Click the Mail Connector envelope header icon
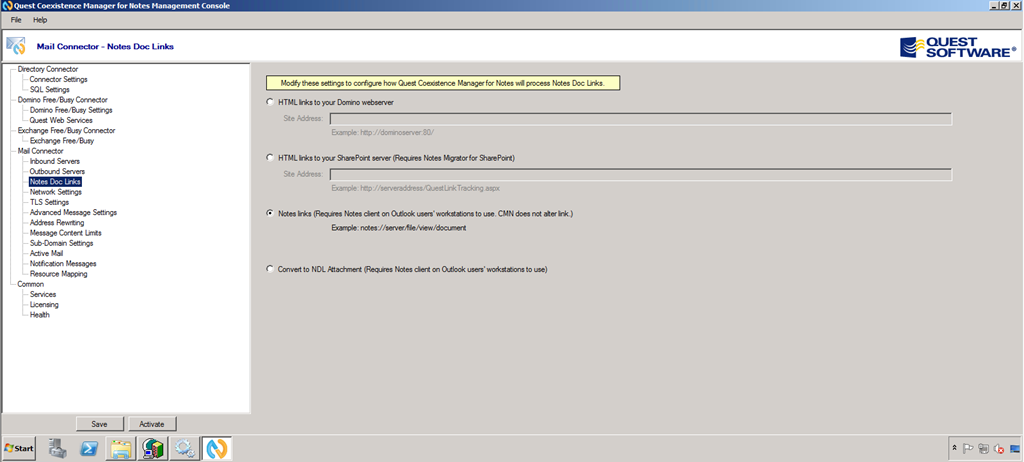The width and height of the screenshot is (1024, 462). tap(16, 46)
